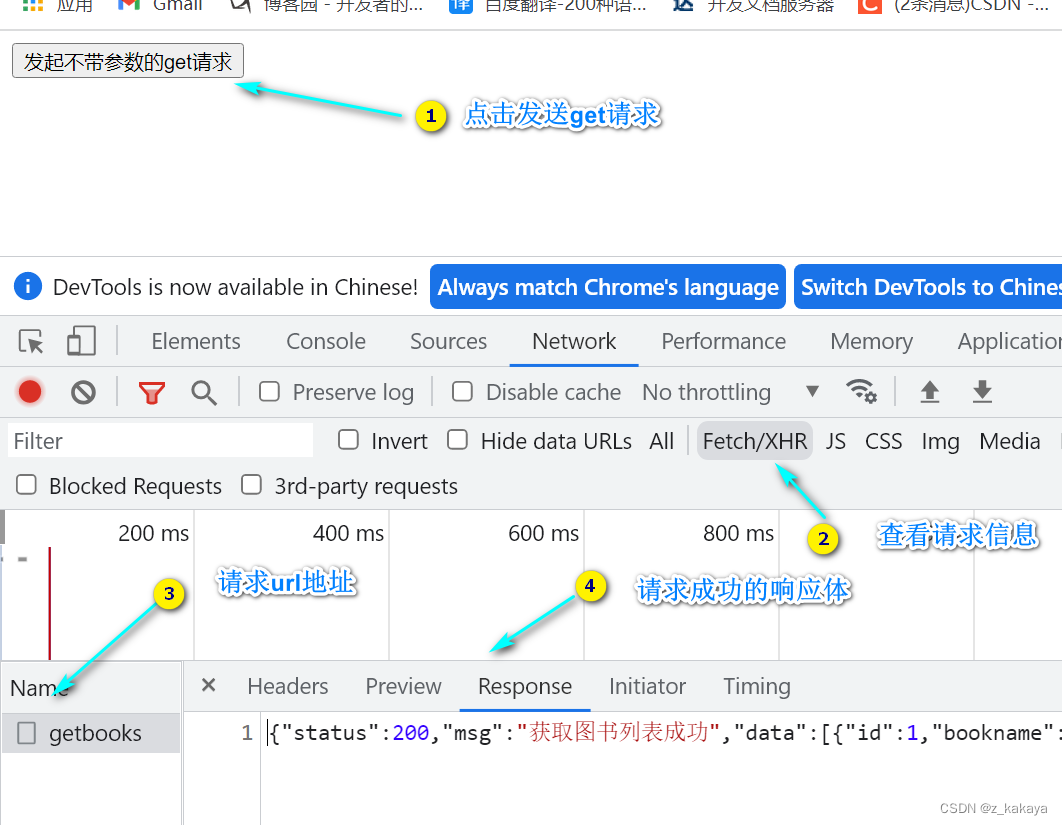Enable the 3rd-party requests checkbox
Viewport: 1062px width, 825px height.
pyautogui.click(x=251, y=484)
